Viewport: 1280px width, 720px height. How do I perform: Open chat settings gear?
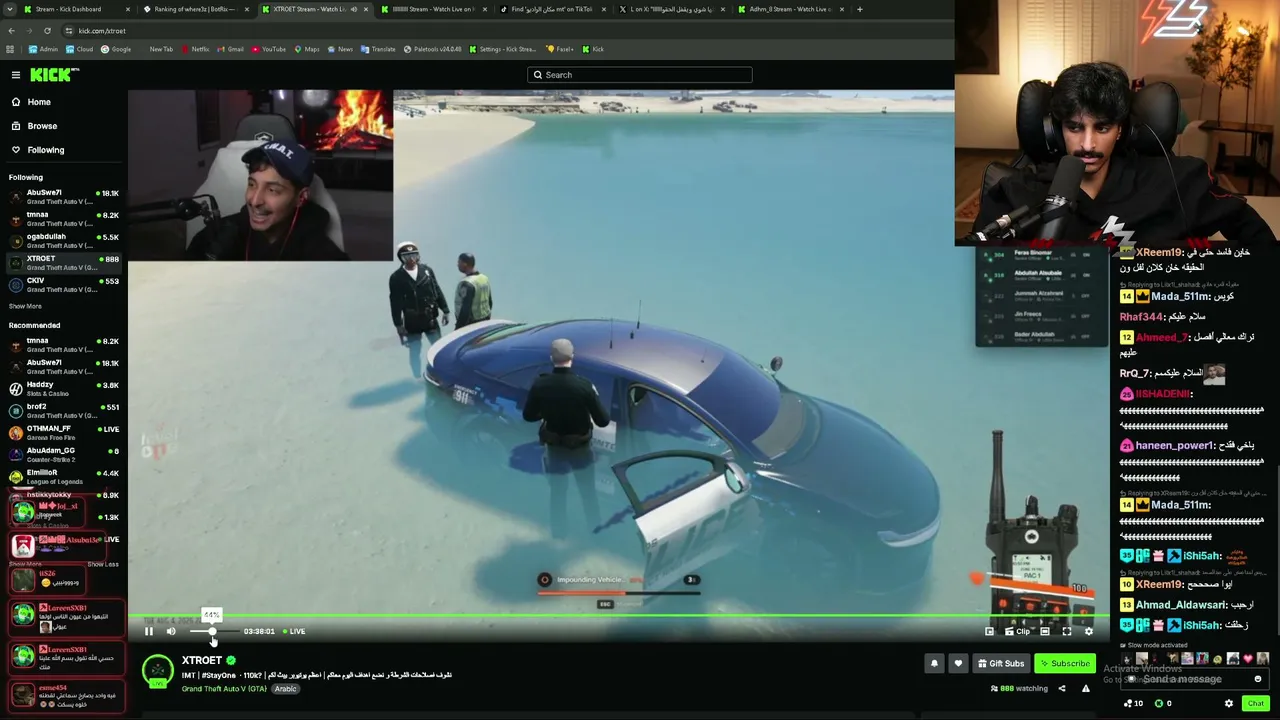click(x=1229, y=703)
